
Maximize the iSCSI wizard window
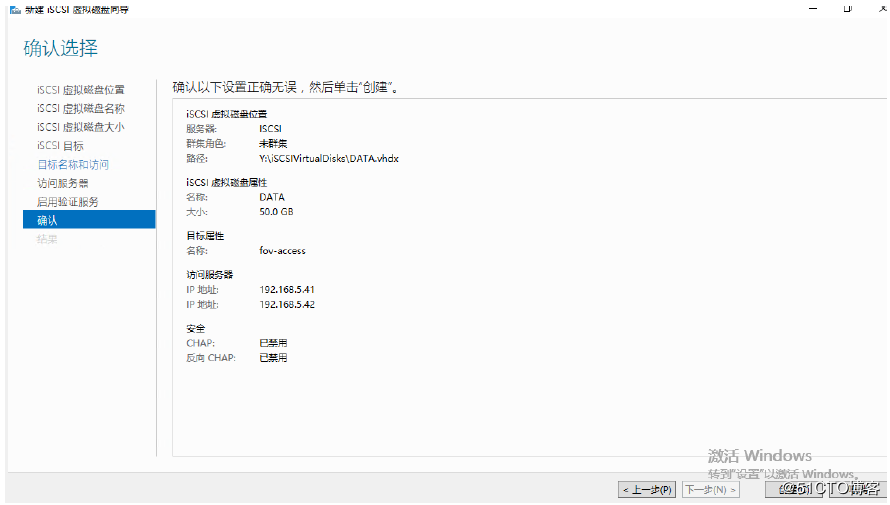pos(847,9)
